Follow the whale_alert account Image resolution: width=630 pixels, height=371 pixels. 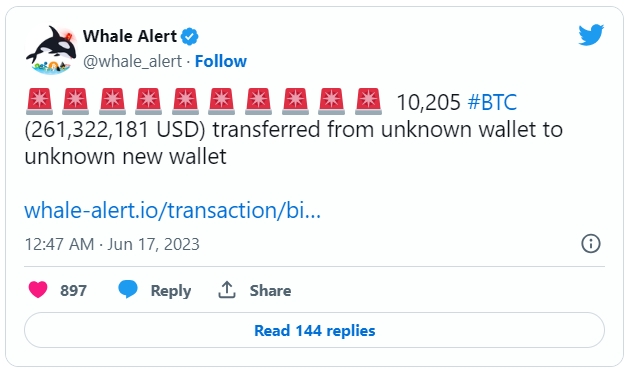[221, 61]
